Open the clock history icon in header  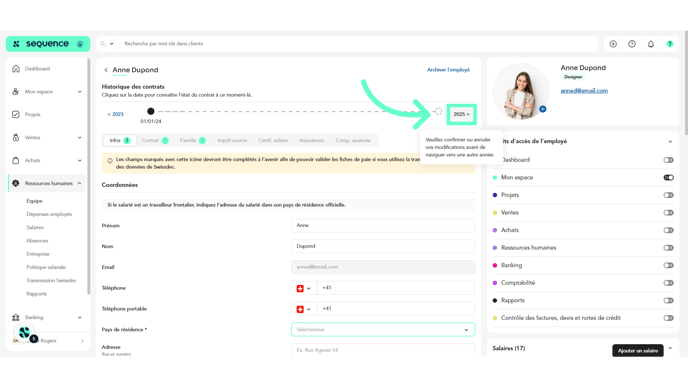tap(632, 44)
